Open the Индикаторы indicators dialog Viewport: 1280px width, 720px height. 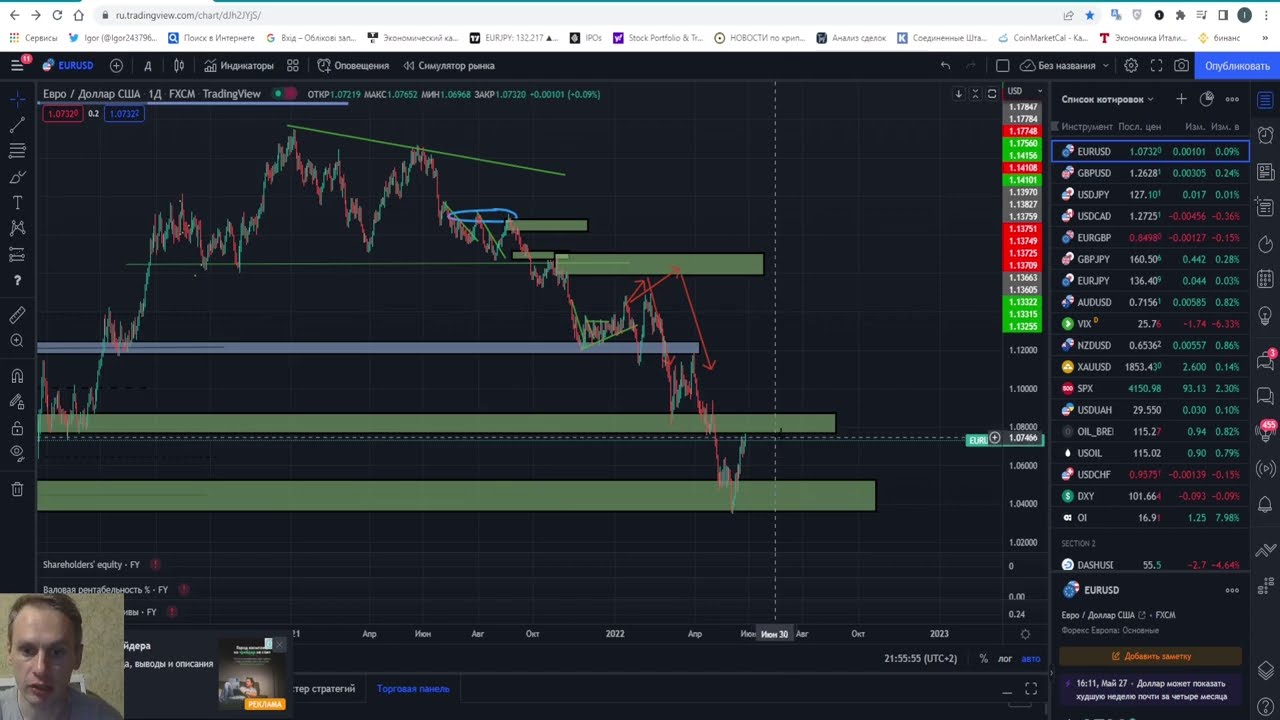239,65
